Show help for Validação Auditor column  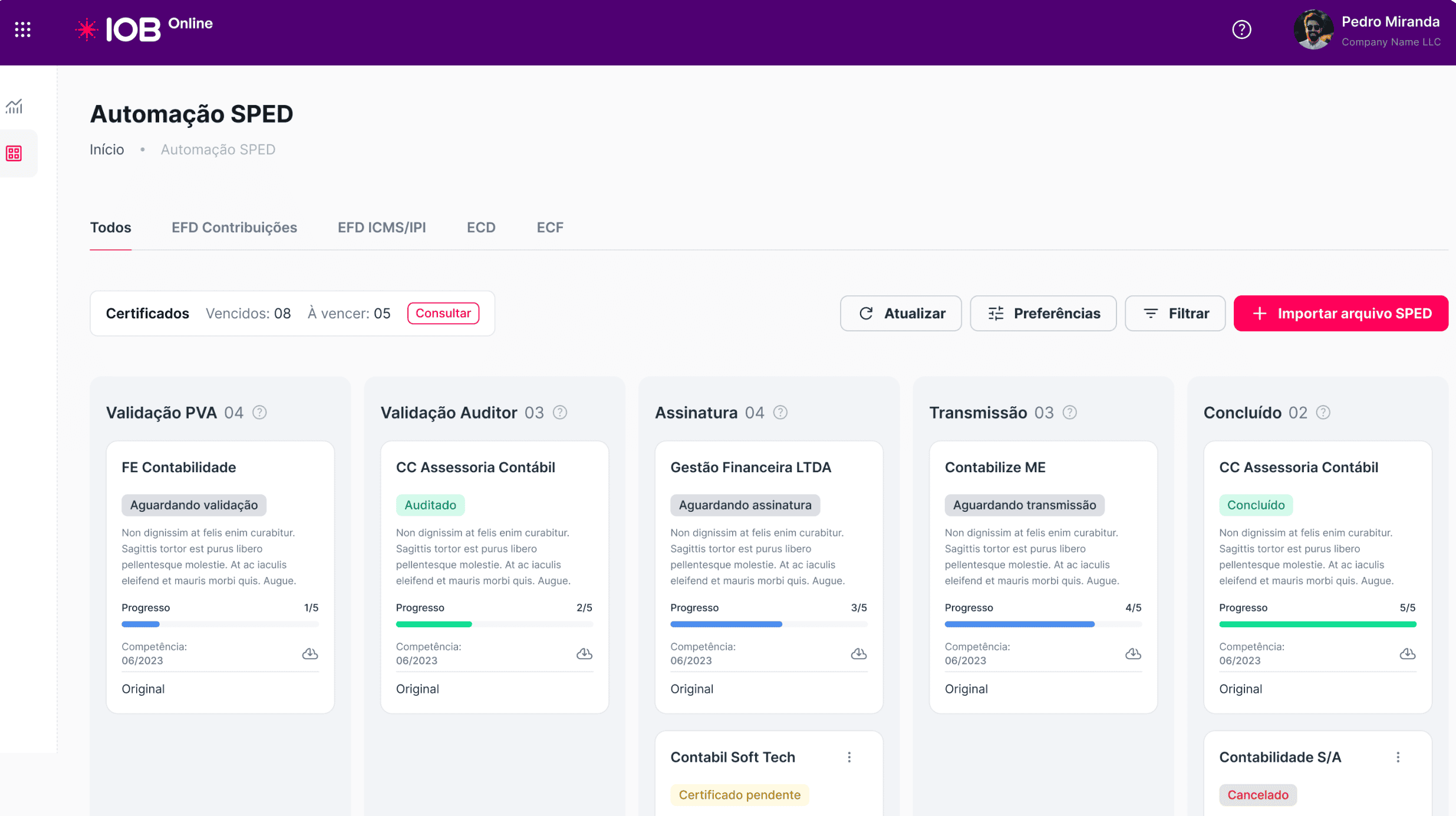click(560, 413)
